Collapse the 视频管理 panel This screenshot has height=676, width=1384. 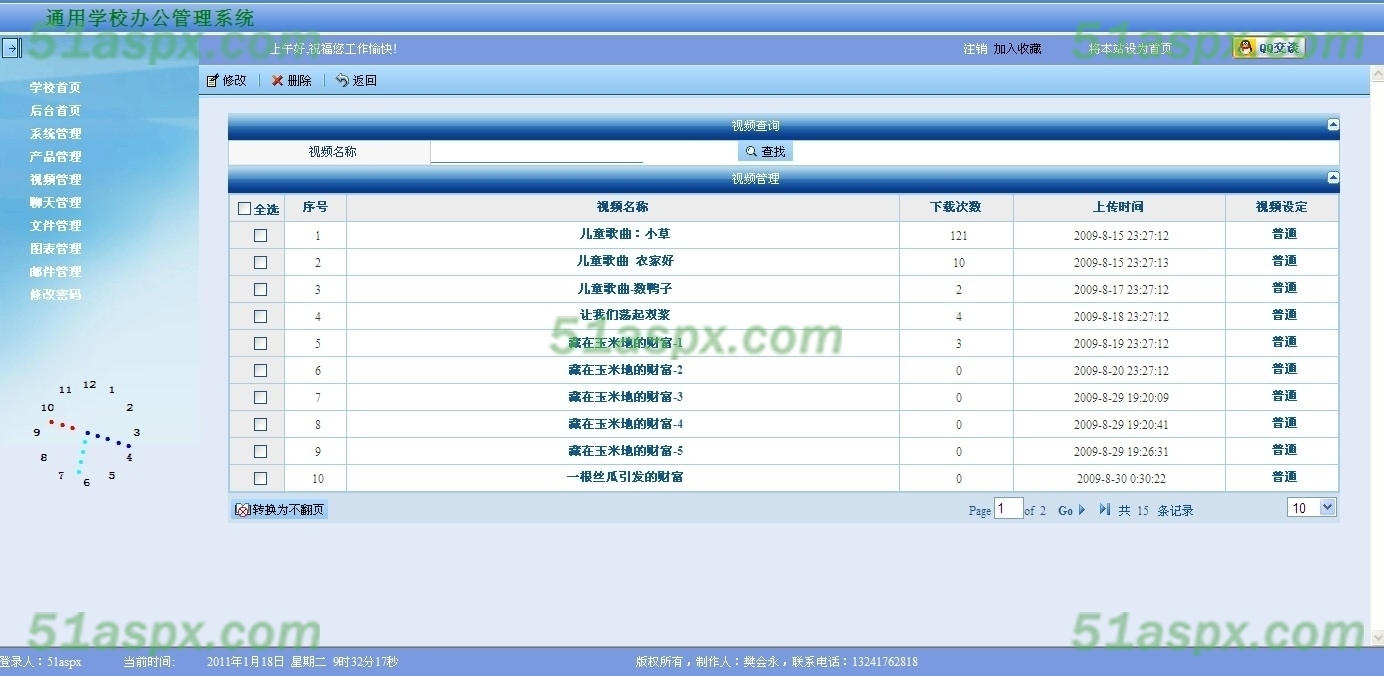[1332, 178]
